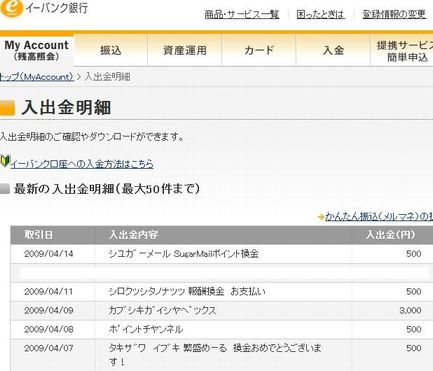This screenshot has width=433, height=371.
Task: Click the 入出金内容 column header
Action: tap(133, 235)
